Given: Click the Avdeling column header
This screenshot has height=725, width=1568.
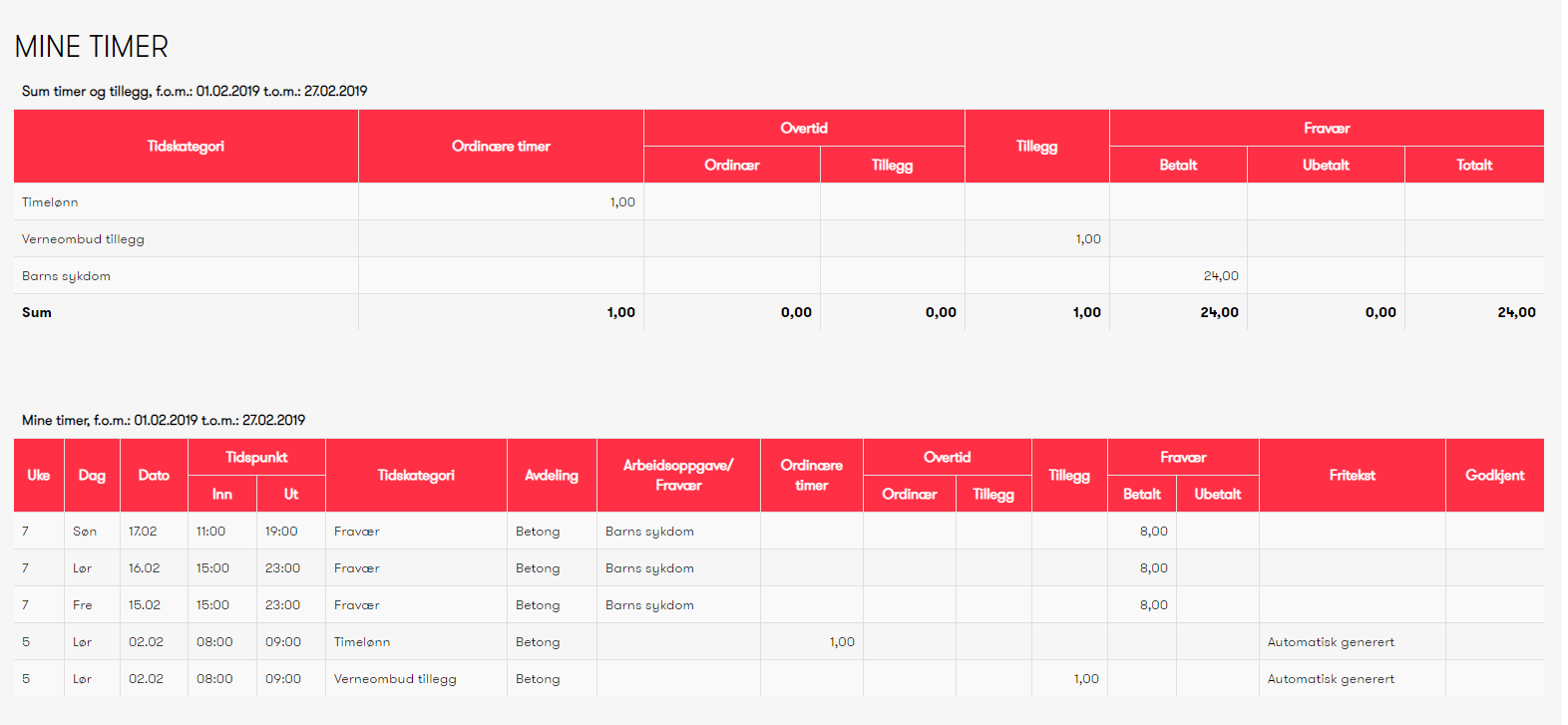Looking at the screenshot, I should click(x=552, y=476).
